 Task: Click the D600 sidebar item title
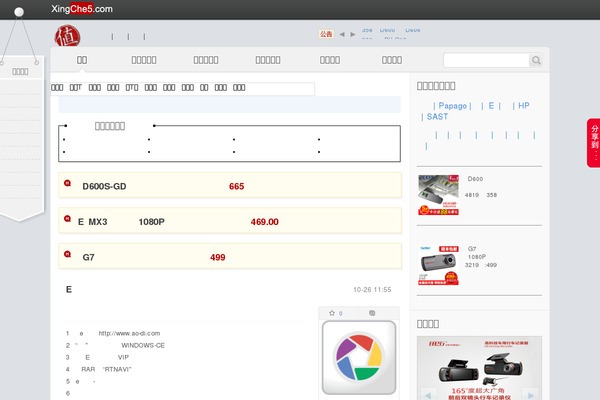475,179
